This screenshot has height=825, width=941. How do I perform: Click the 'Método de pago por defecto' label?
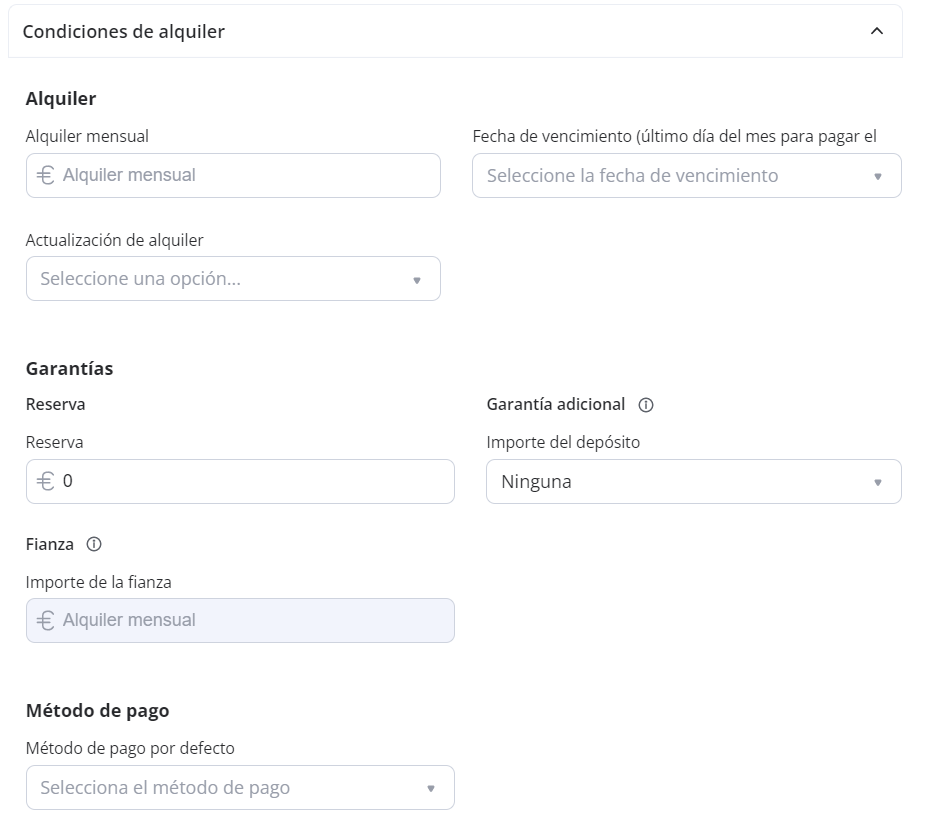pyautogui.click(x=130, y=748)
